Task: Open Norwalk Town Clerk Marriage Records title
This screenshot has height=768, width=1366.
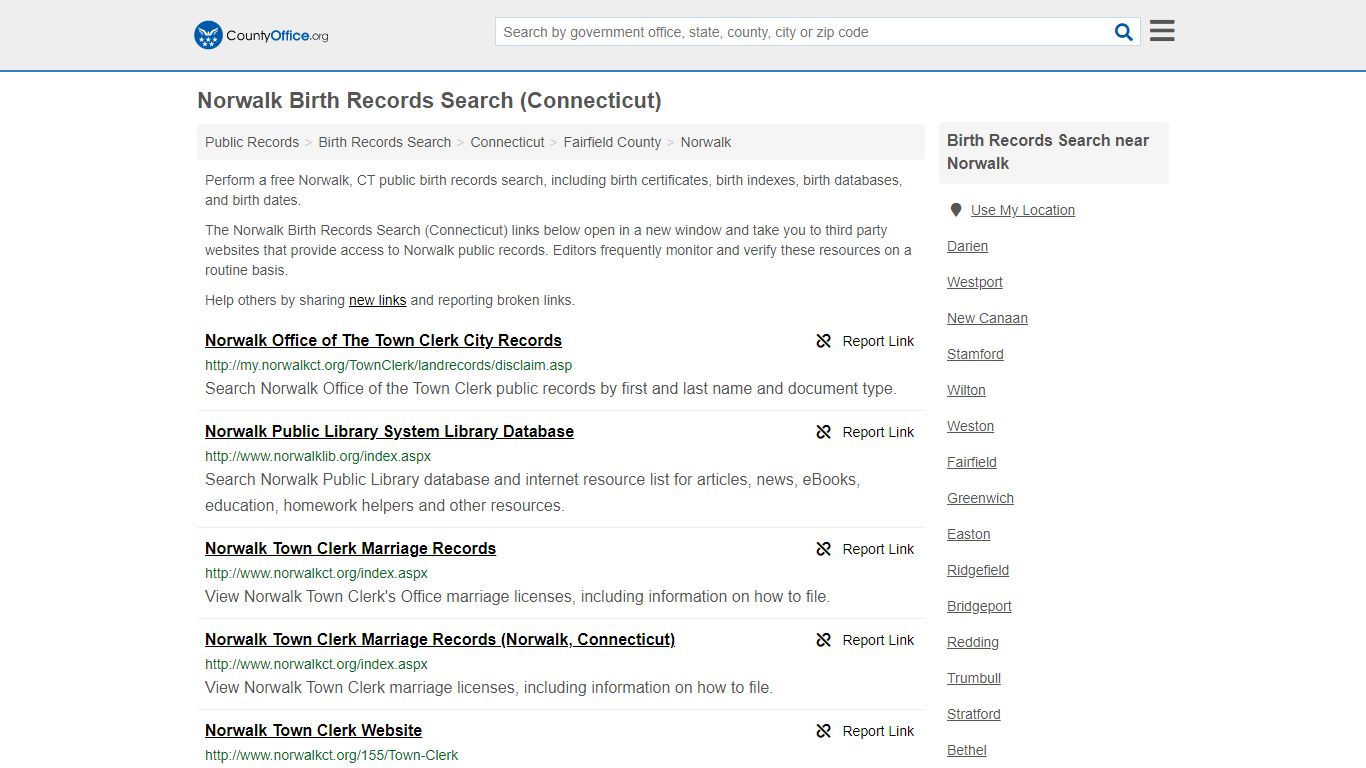Action: 350,548
